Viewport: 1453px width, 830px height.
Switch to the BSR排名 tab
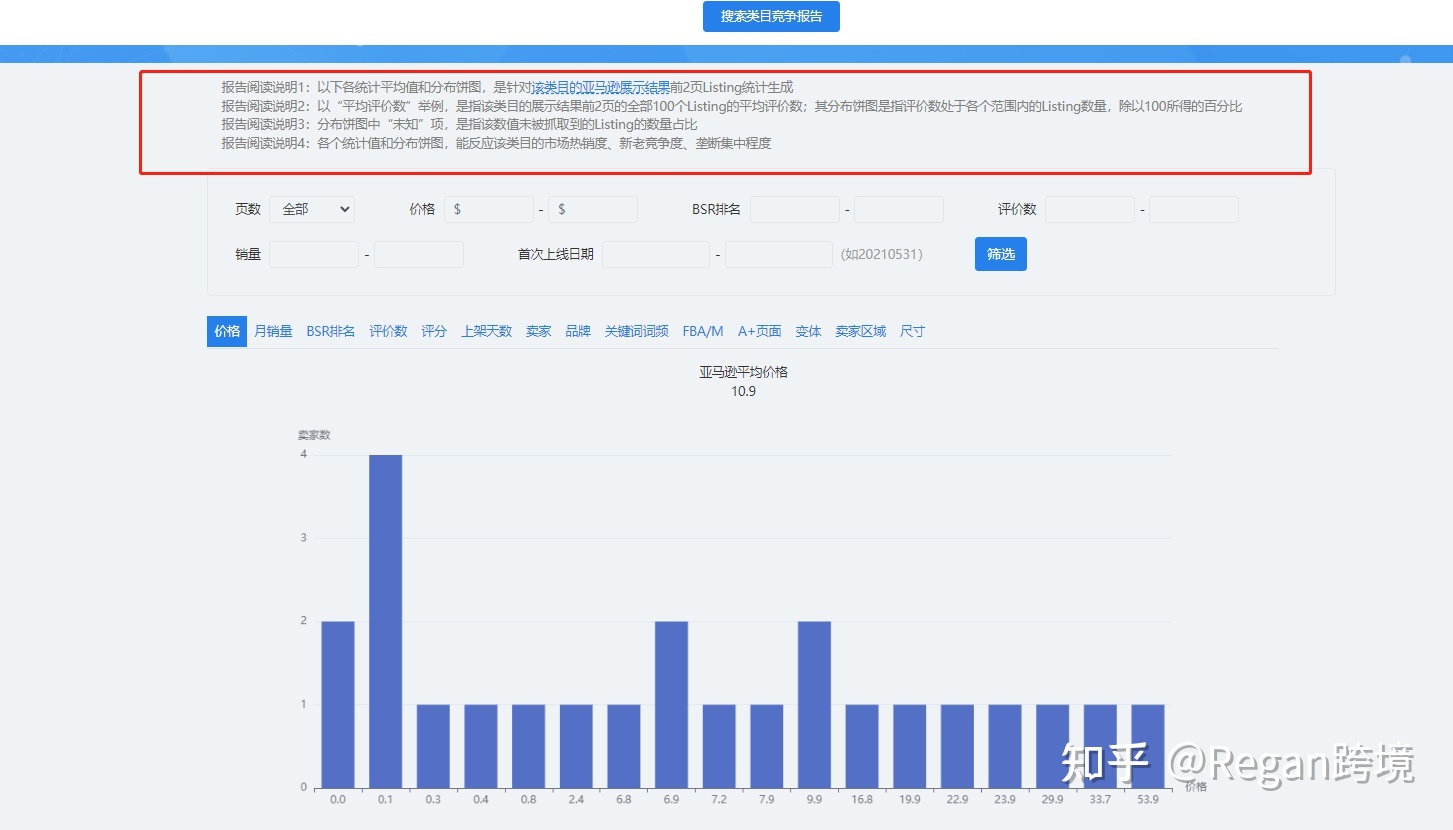point(331,331)
